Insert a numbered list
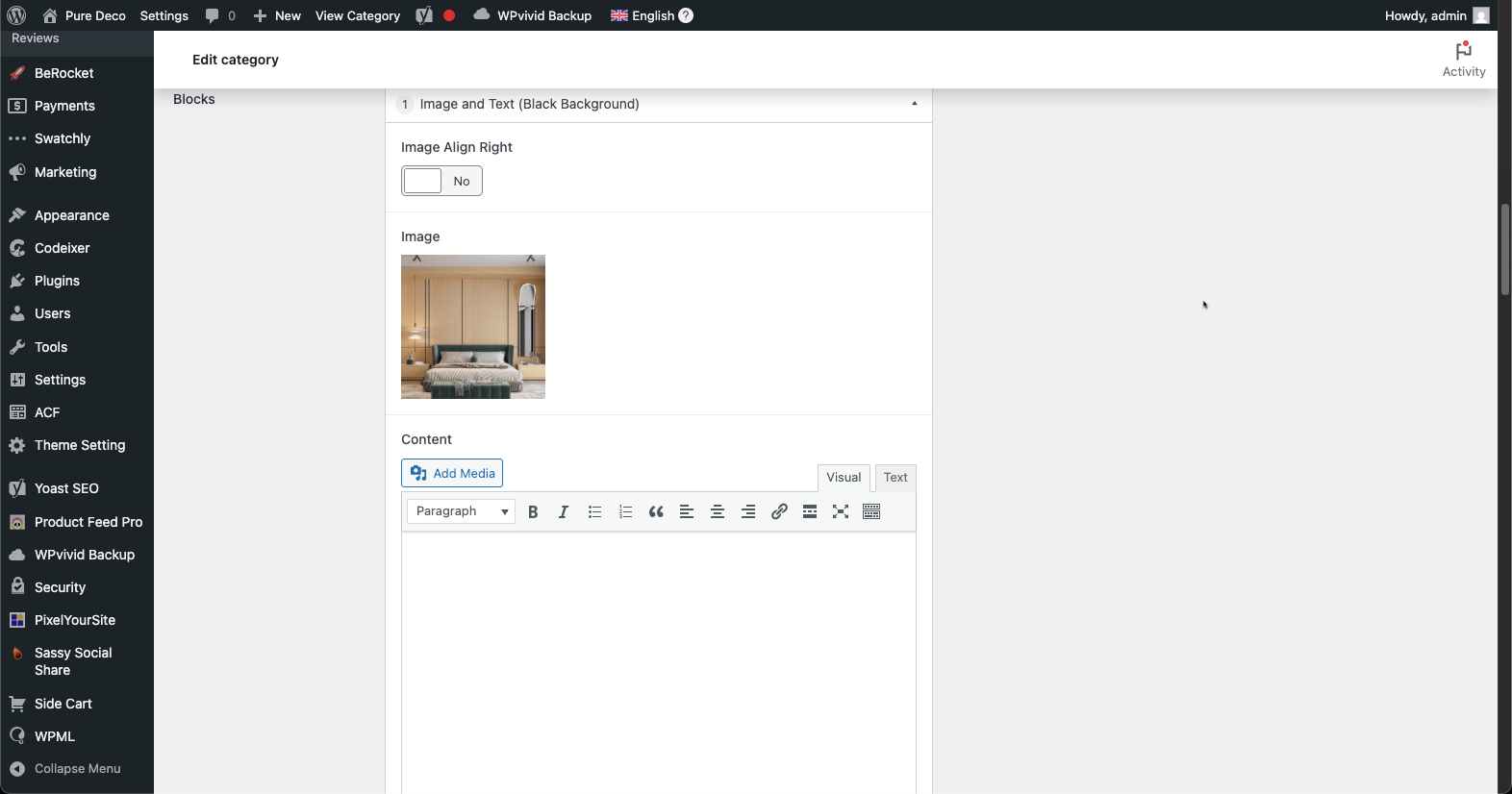1512x794 pixels. point(625,512)
